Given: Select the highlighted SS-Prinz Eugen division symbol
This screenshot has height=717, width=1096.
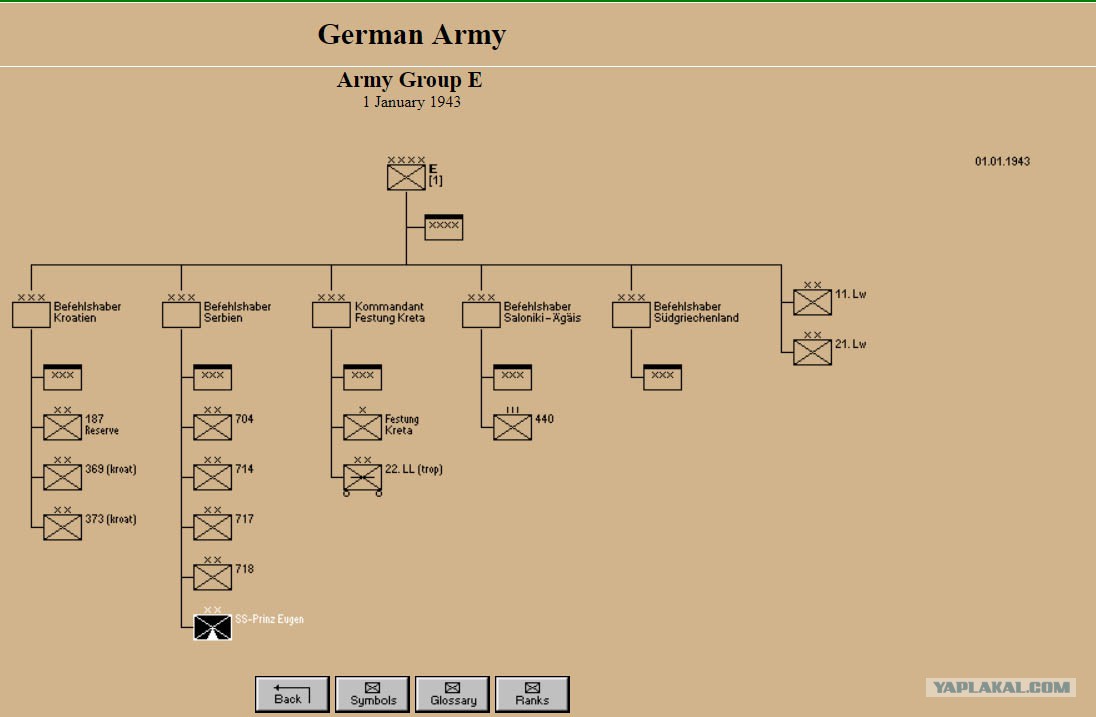Looking at the screenshot, I should pyautogui.click(x=212, y=627).
